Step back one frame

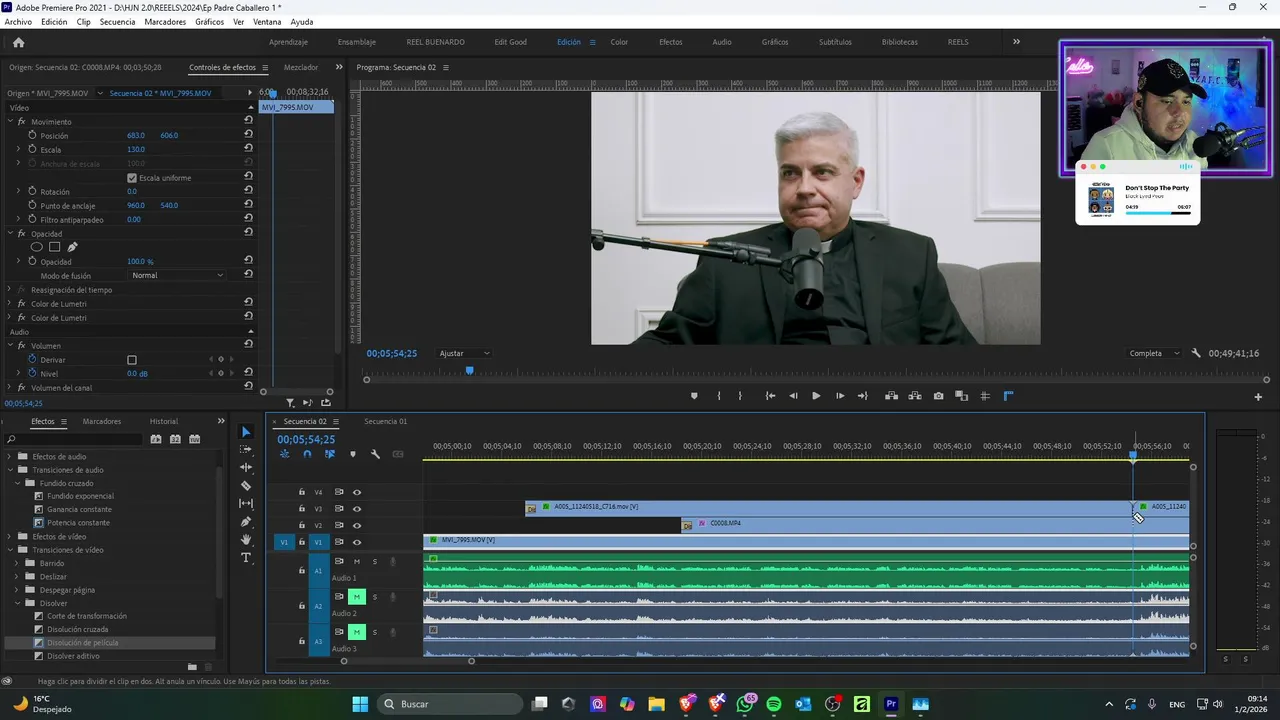793,396
